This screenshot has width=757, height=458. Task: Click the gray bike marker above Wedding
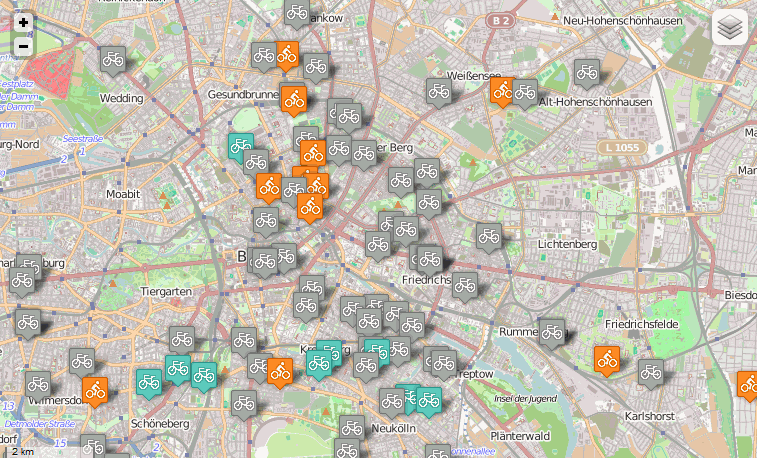[x=113, y=59]
